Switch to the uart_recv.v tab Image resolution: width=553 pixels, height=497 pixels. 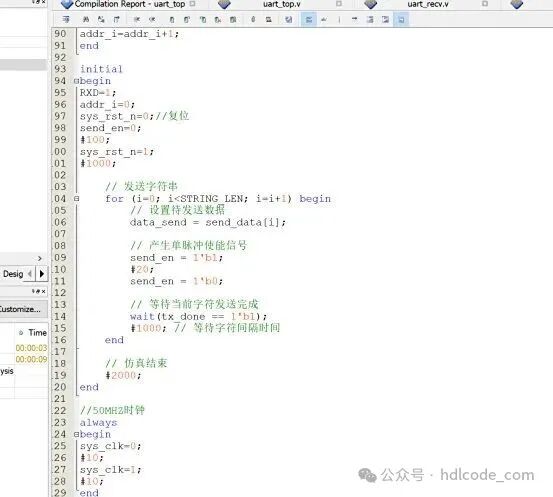tap(428, 4)
